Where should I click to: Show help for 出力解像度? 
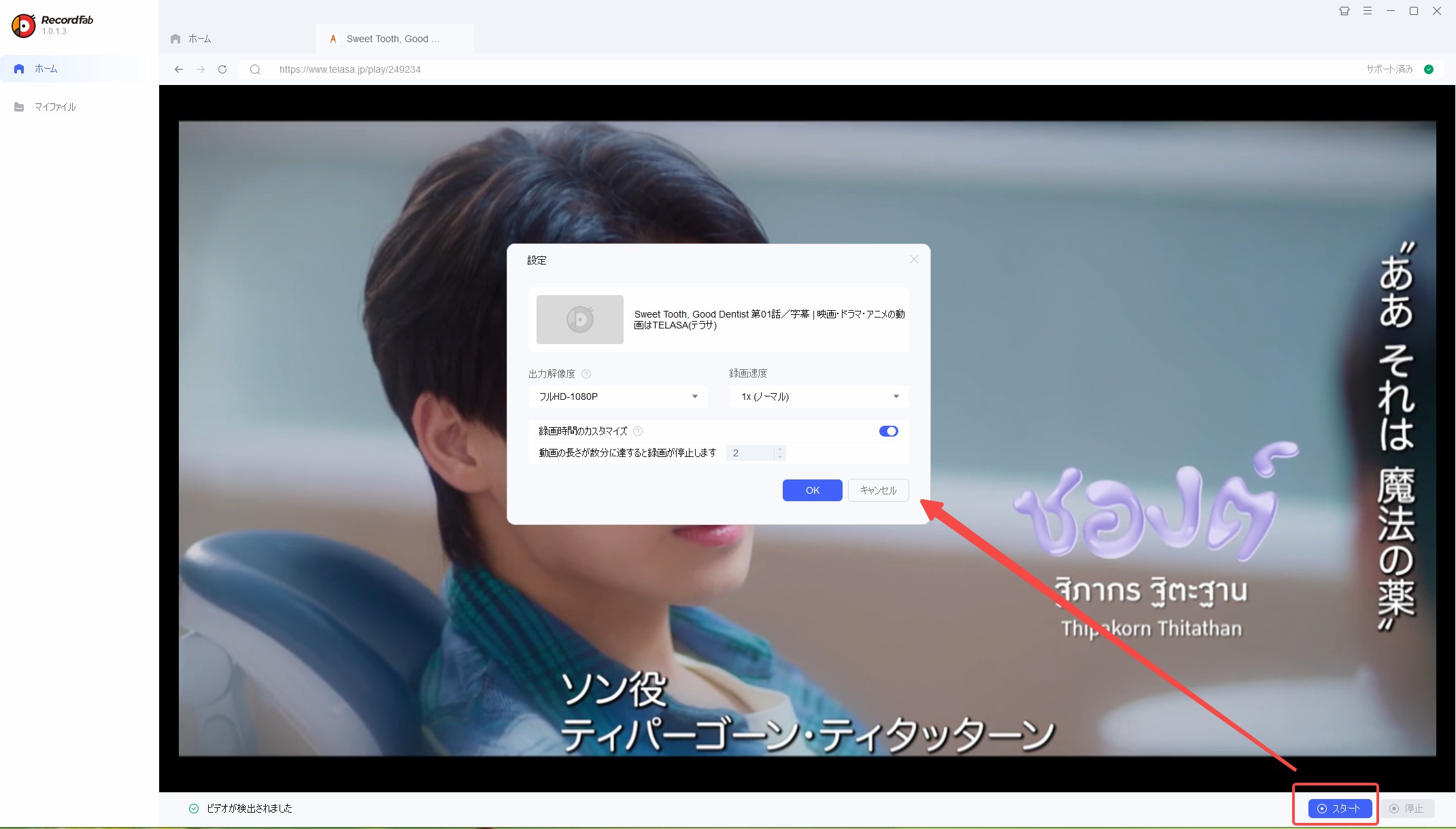pos(586,374)
